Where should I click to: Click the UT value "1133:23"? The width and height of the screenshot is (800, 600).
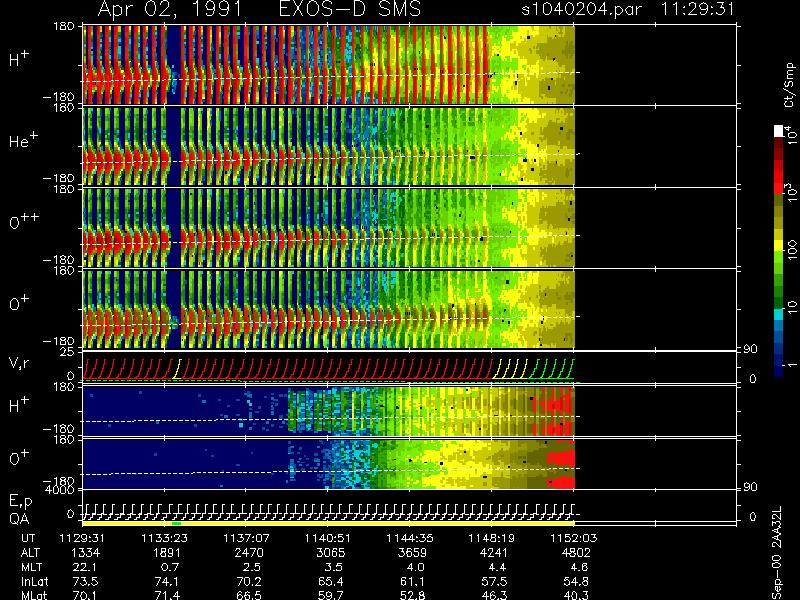[x=164, y=538]
